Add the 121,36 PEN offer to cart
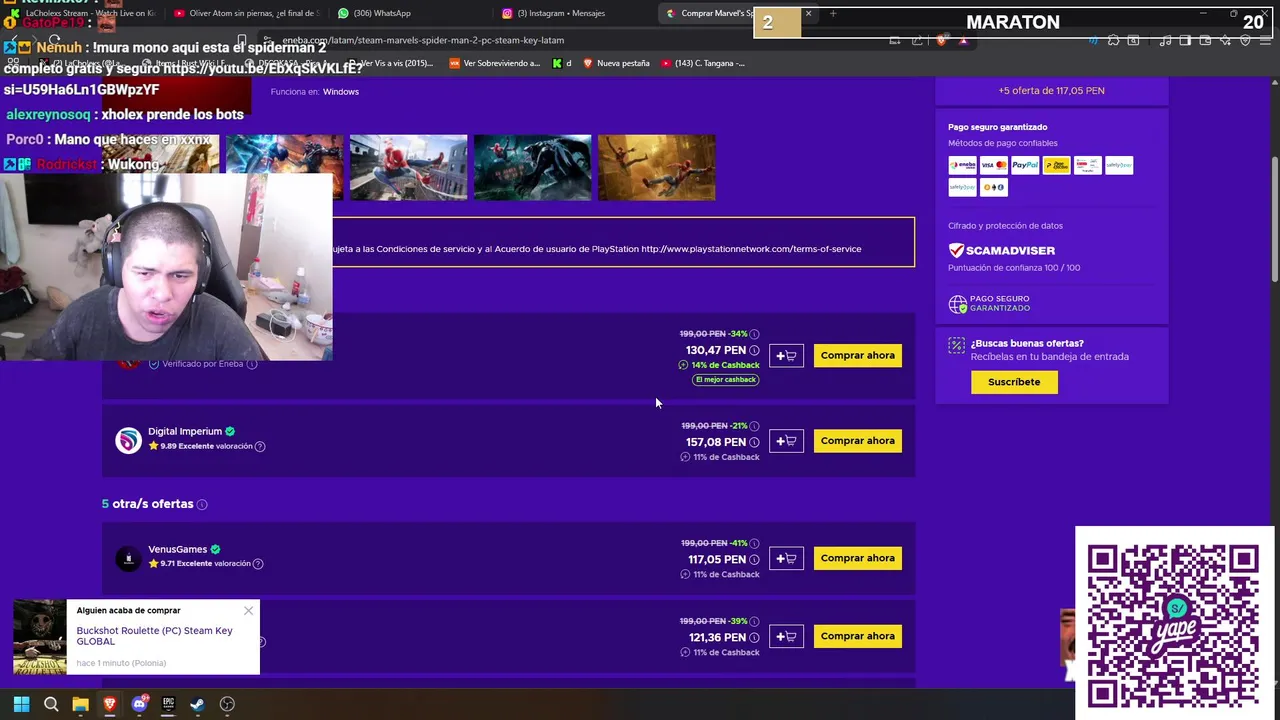The width and height of the screenshot is (1280, 720). coord(786,636)
